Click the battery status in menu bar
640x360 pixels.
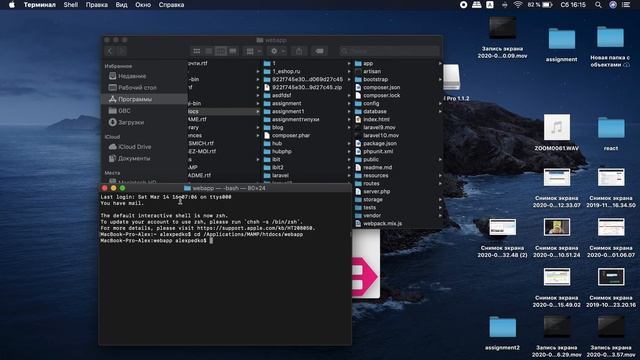[x=540, y=5]
